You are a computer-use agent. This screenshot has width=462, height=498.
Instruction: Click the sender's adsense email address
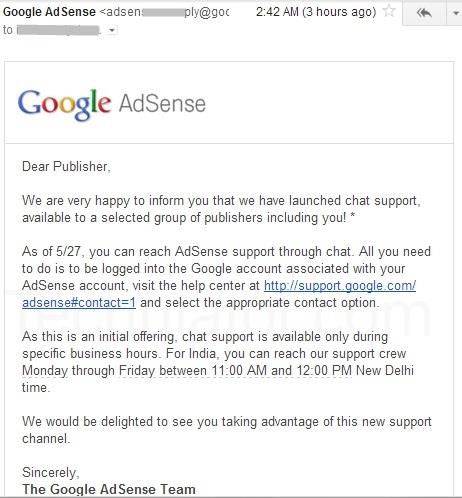[x=165, y=12]
